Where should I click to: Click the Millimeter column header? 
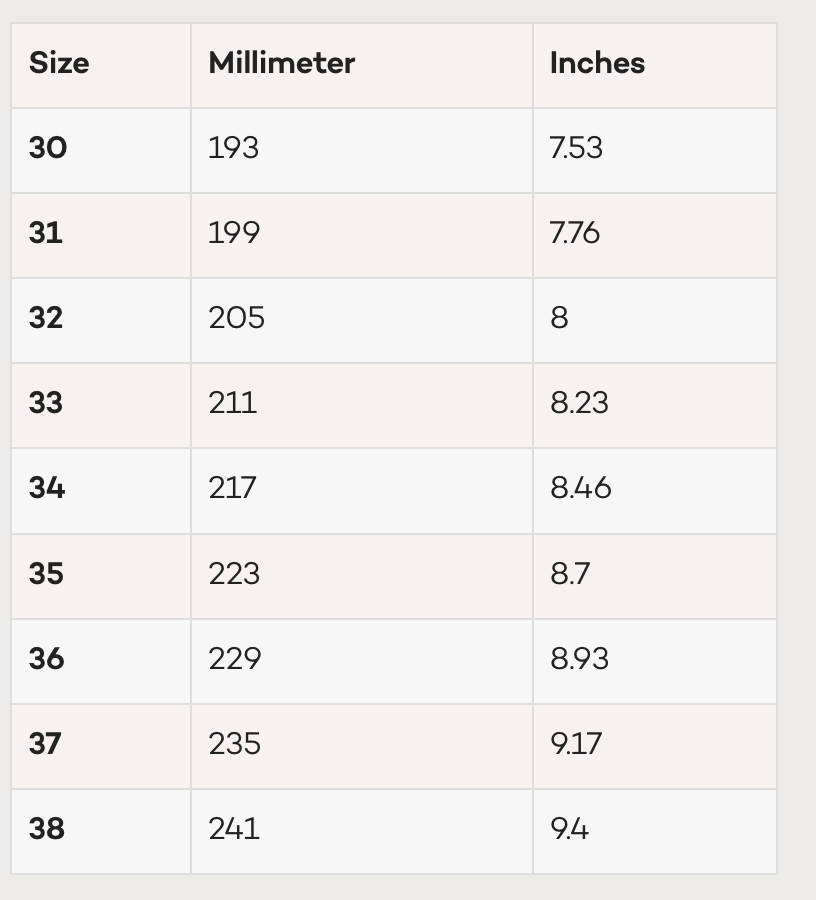click(281, 63)
